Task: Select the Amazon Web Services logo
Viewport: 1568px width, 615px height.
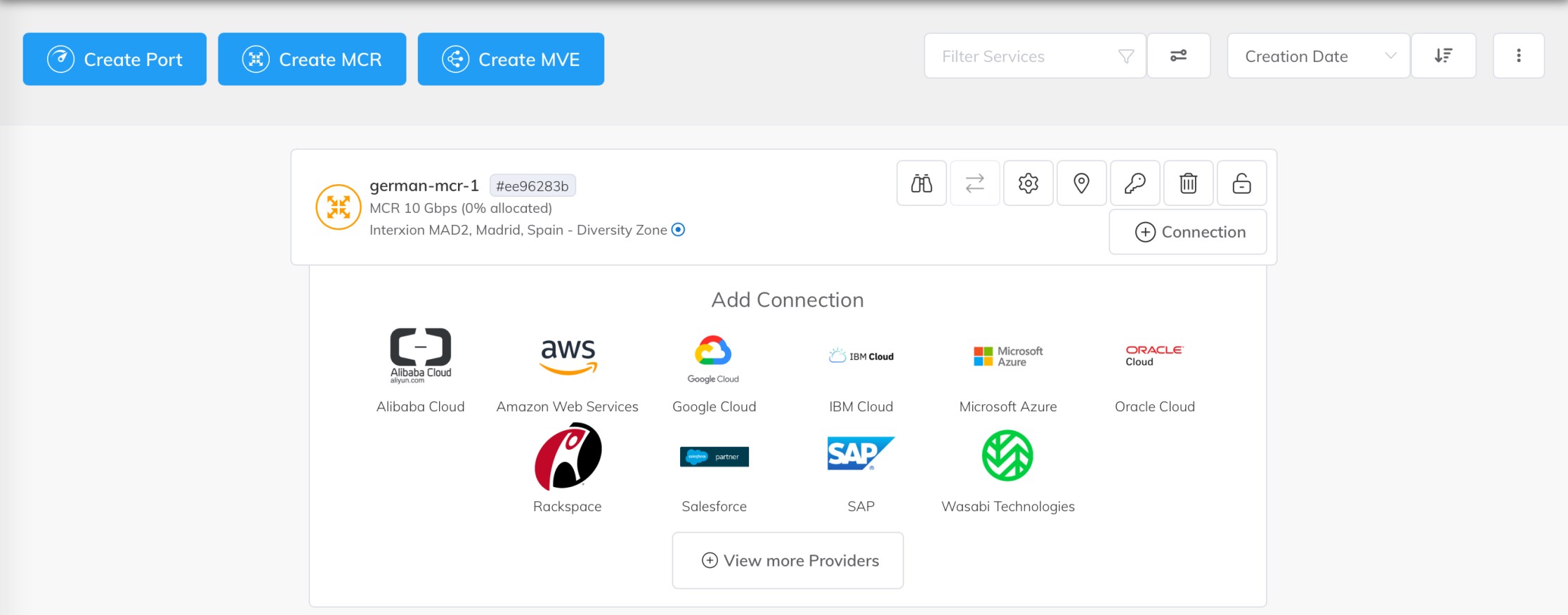Action: (x=568, y=356)
